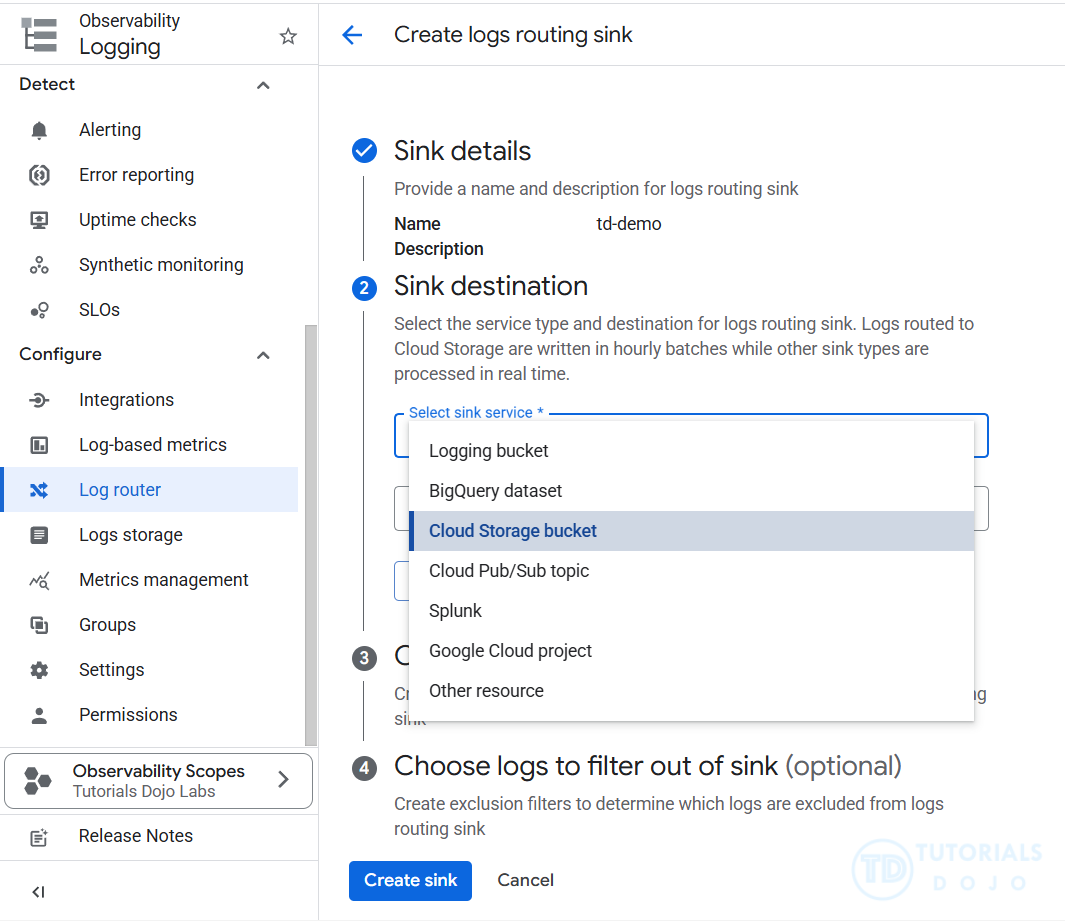Image resolution: width=1066 pixels, height=923 pixels.
Task: Click the Uptime checks monitor icon
Action: 39,220
